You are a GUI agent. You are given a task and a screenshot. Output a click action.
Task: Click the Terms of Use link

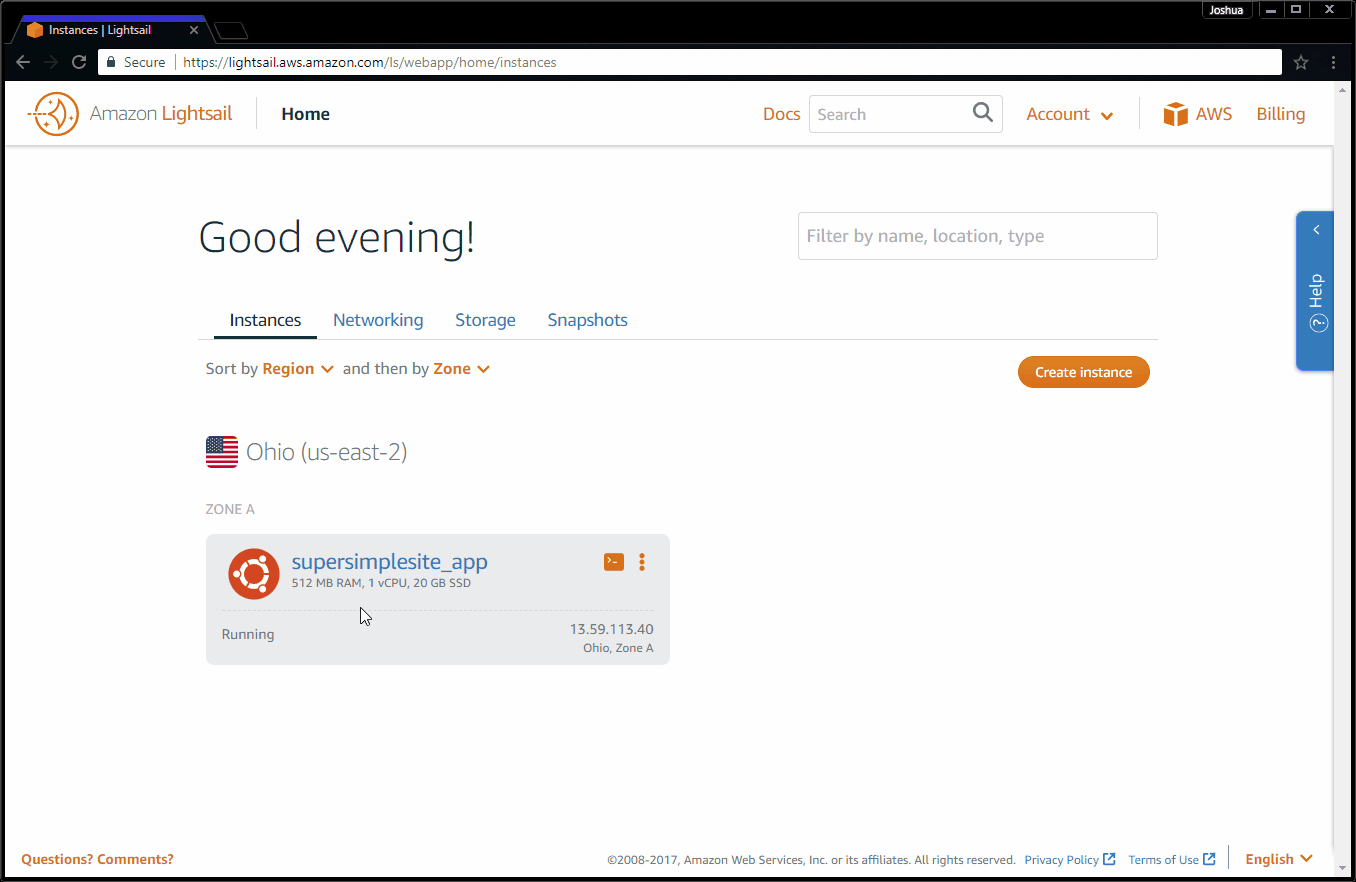(x=1163, y=859)
